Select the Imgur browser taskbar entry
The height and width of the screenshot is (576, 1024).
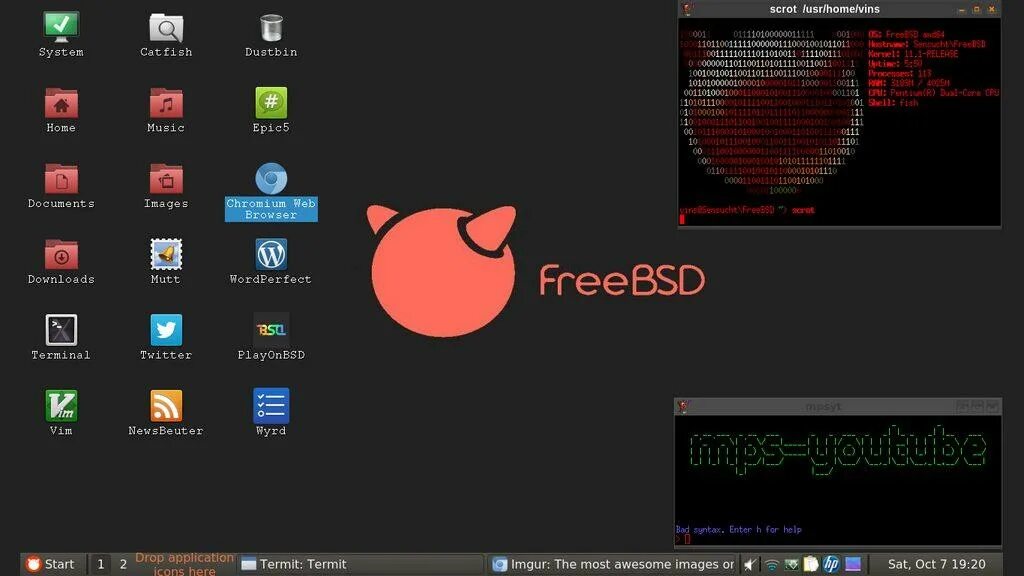pyautogui.click(x=613, y=564)
